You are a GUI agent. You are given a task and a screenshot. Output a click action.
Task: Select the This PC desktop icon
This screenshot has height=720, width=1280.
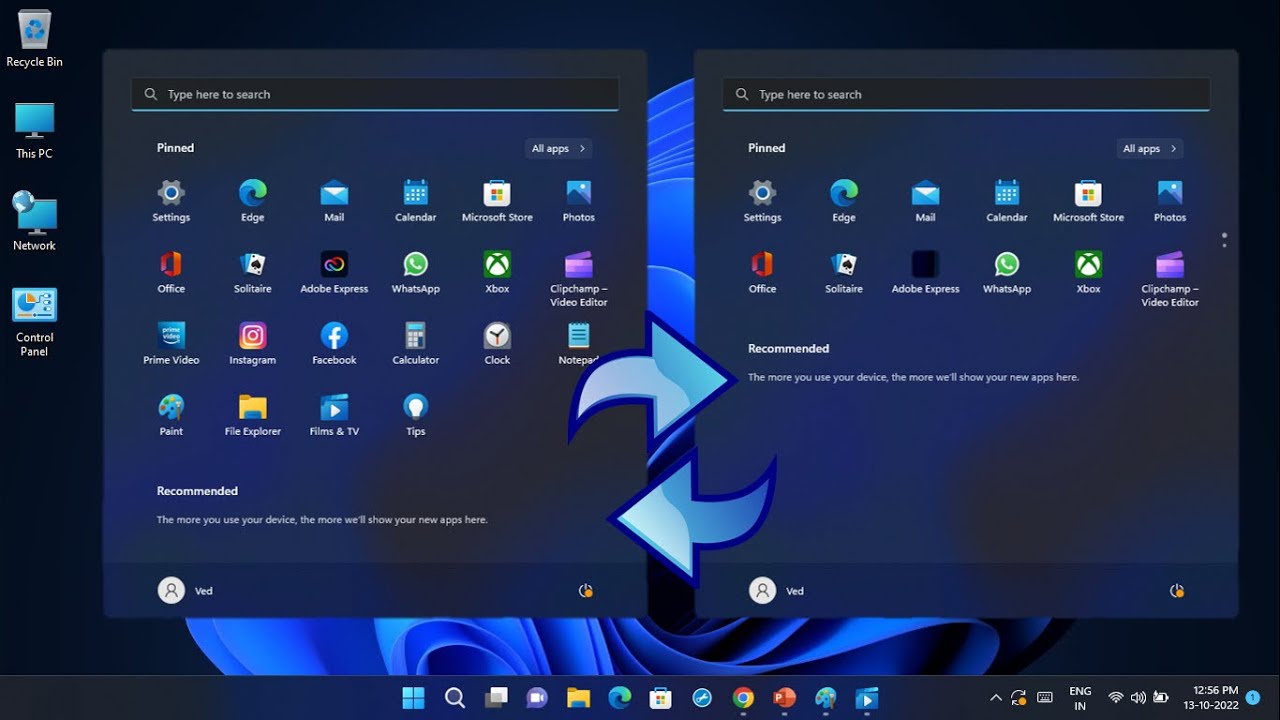(x=34, y=131)
